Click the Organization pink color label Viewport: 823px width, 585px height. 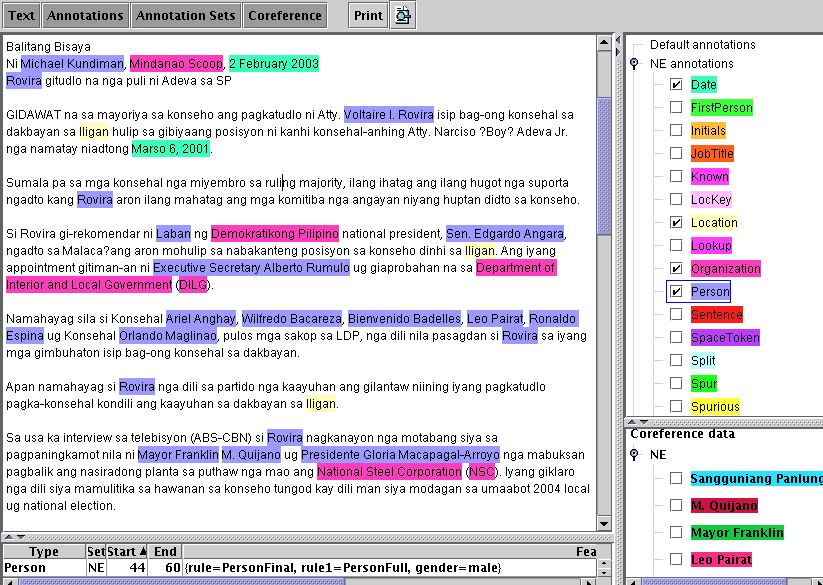[725, 268]
